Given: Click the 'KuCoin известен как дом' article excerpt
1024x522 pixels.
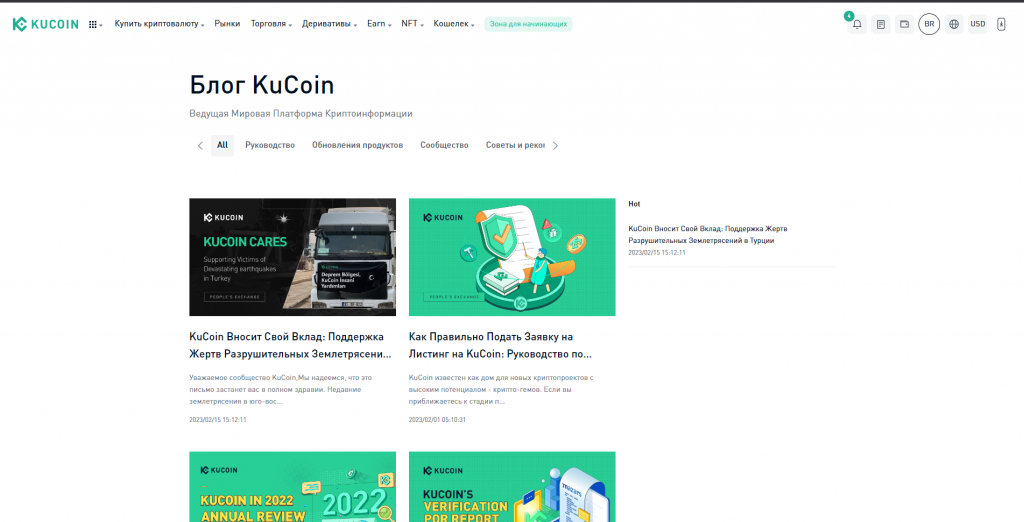Looking at the screenshot, I should tap(501, 389).
